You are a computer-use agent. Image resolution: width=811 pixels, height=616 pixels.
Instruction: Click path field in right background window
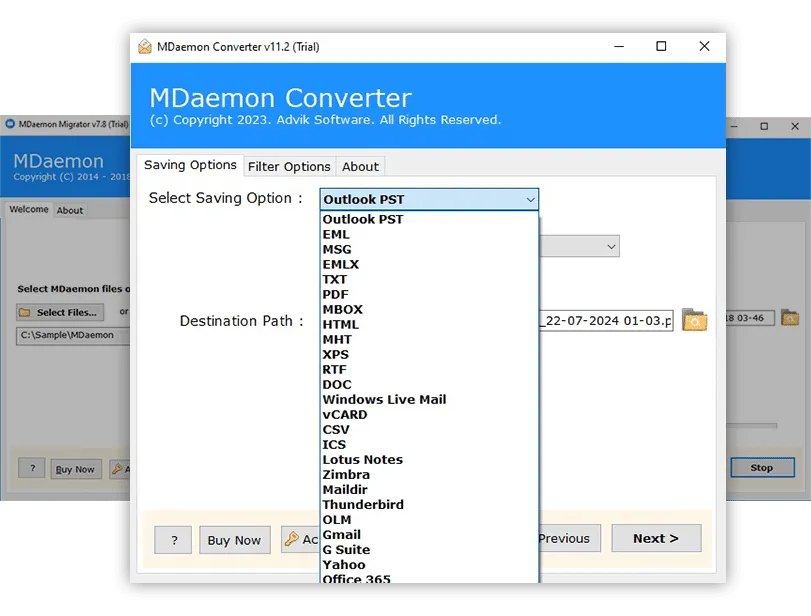(x=750, y=318)
